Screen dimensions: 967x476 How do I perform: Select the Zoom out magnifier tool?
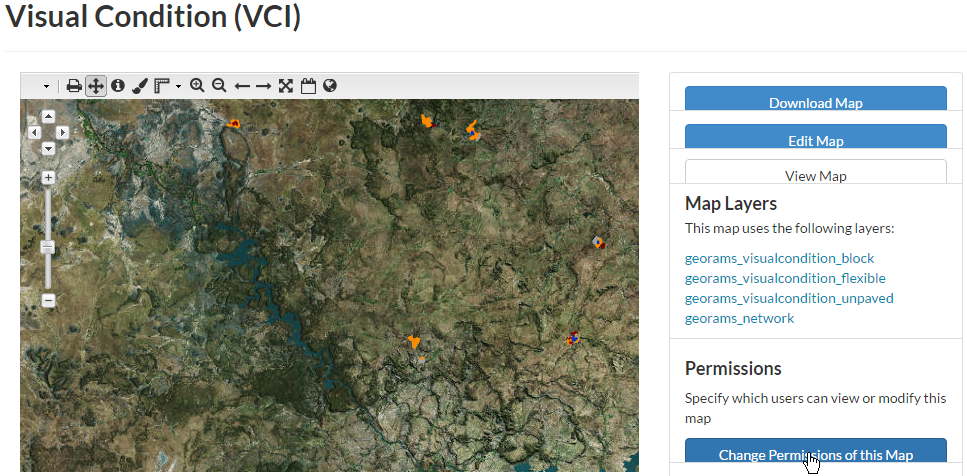click(x=219, y=86)
